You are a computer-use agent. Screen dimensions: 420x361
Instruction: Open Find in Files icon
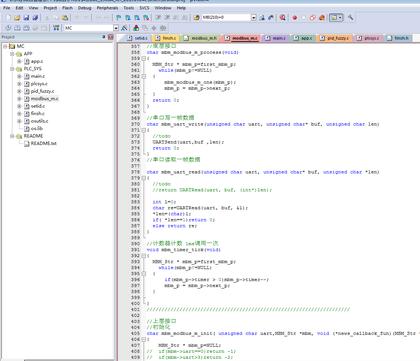tap(196, 18)
